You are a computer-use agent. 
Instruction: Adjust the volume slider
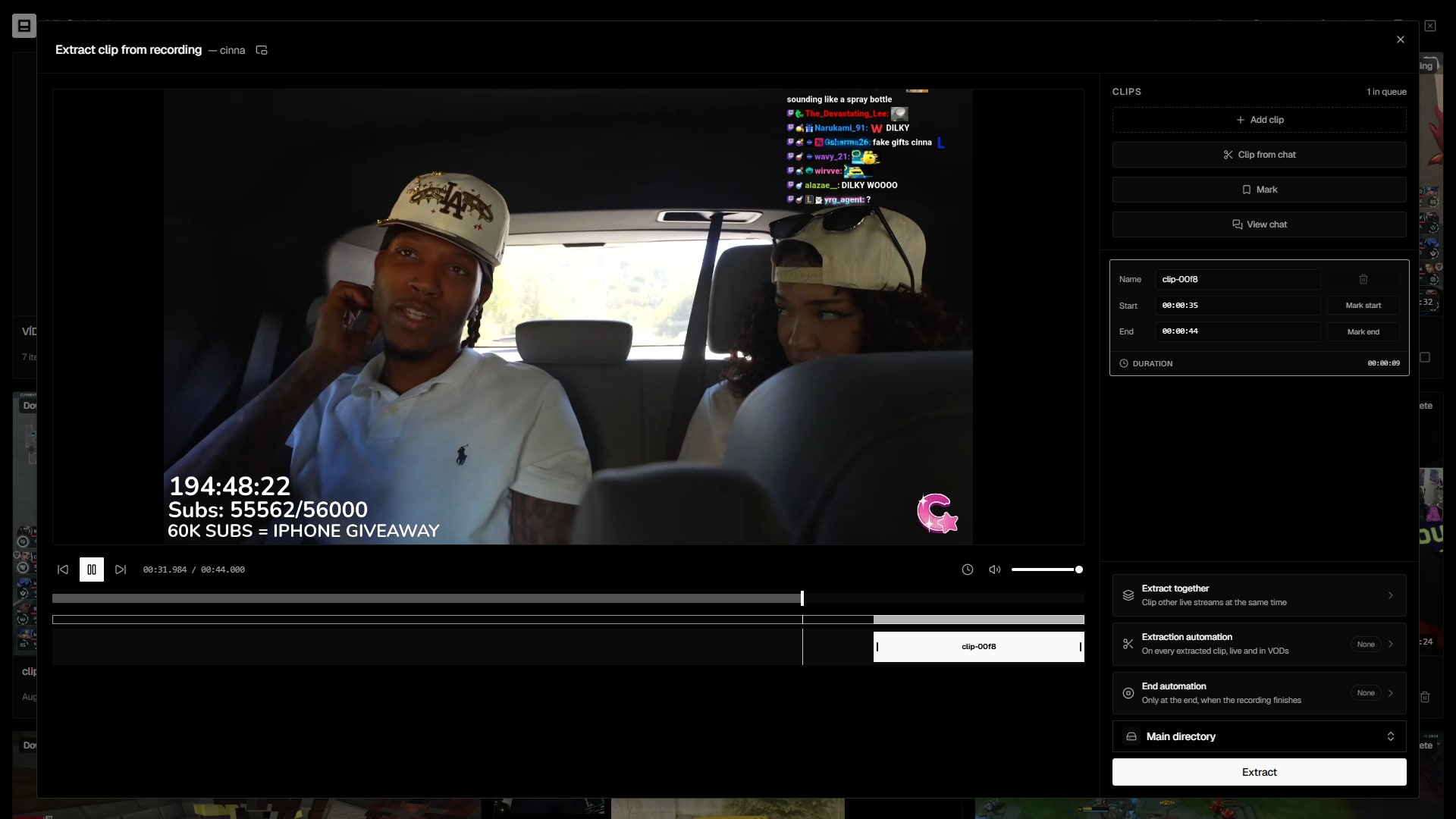pyautogui.click(x=1046, y=570)
